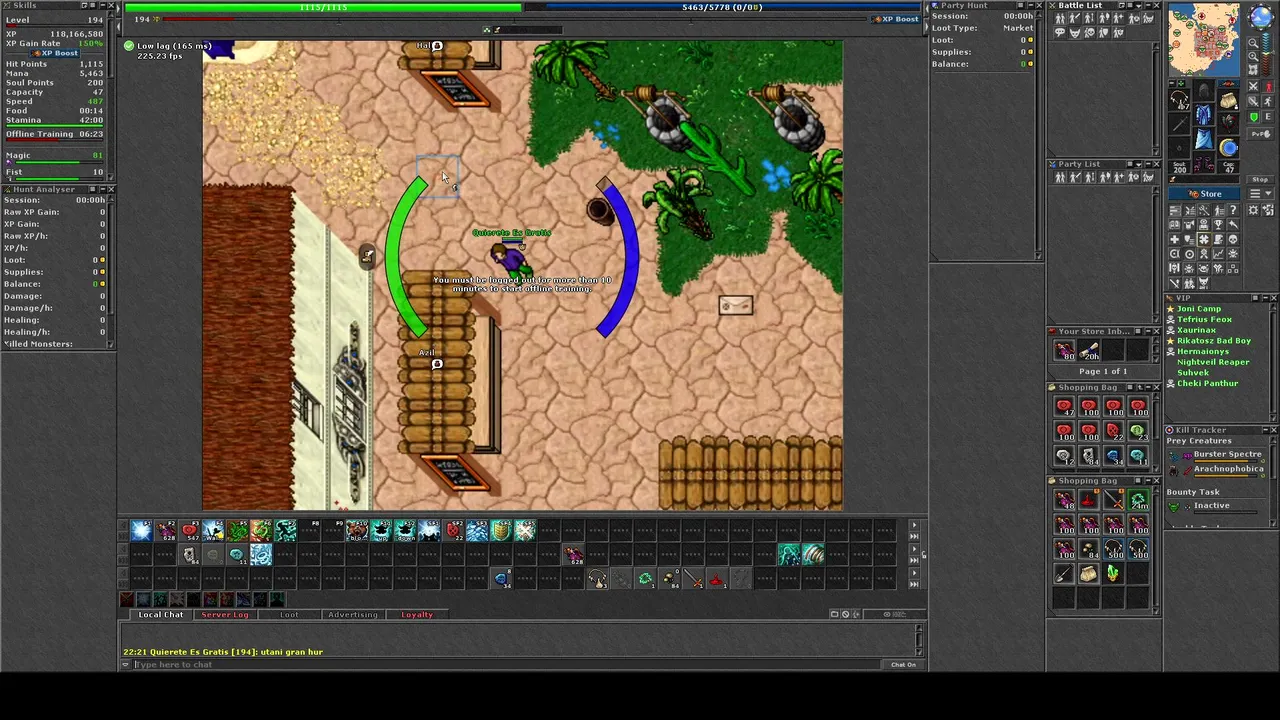The height and width of the screenshot is (720, 1280).
Task: Switch to Server Log tab
Action: 225,614
